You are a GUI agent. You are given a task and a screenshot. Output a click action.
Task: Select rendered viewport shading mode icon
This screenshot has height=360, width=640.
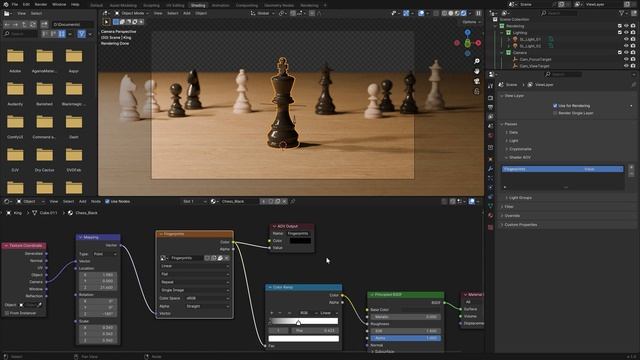coord(463,13)
